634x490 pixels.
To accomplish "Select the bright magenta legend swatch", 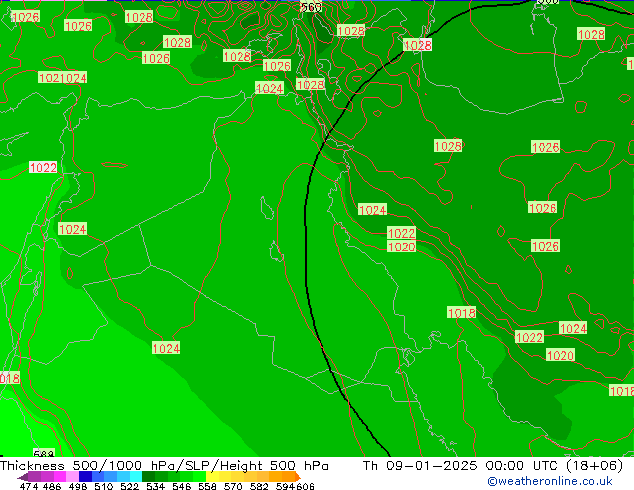I will [60, 476].
